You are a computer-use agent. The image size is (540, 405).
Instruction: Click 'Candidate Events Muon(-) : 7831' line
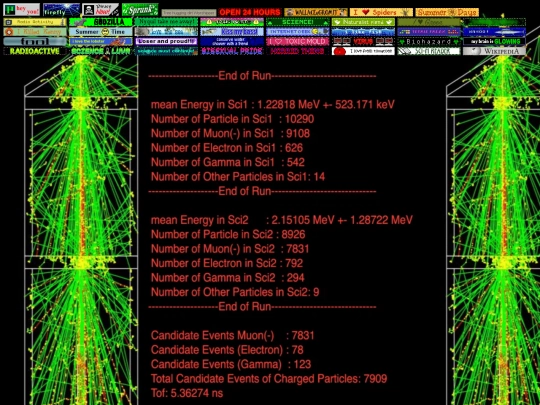tap(233, 335)
